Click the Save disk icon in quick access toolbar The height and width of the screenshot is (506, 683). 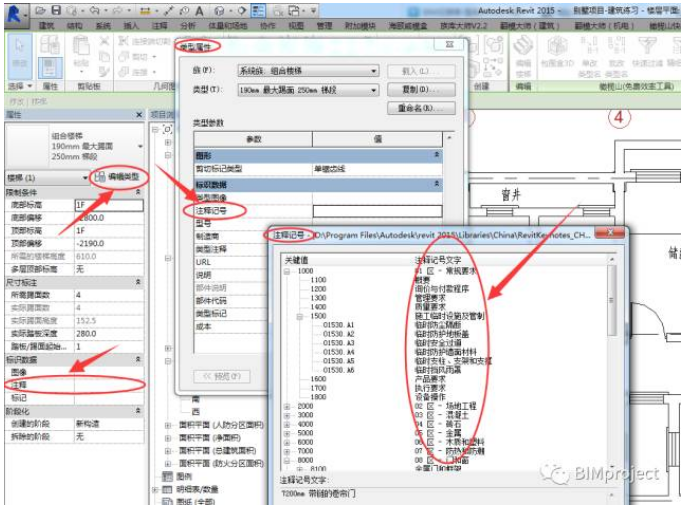(56, 10)
